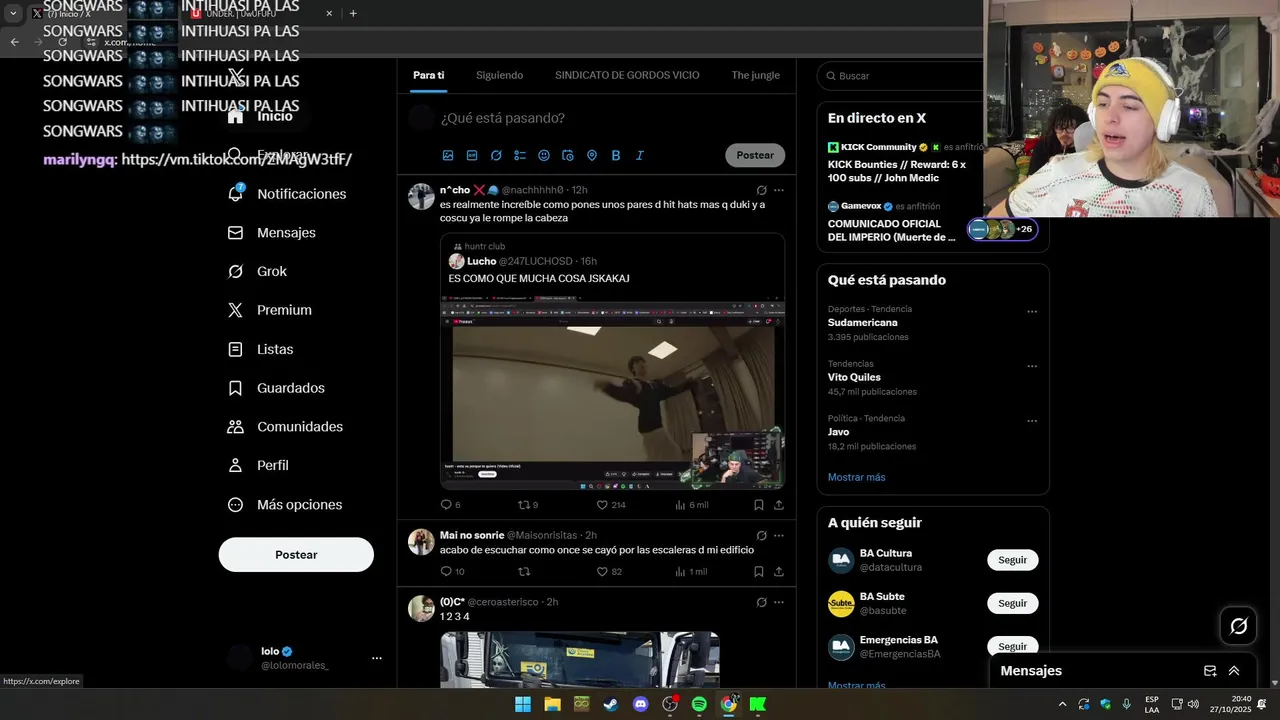Image resolution: width=1280 pixels, height=720 pixels.
Task: Open more options on n^cho's post
Action: point(779,190)
